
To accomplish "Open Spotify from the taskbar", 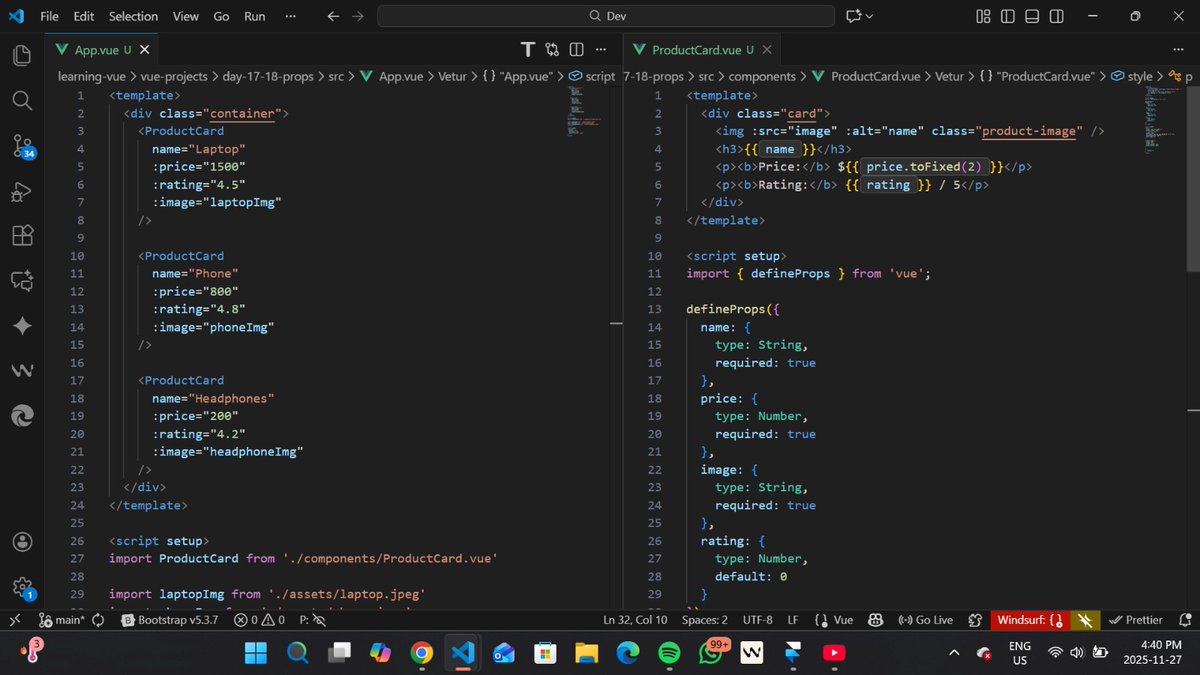I will point(668,652).
